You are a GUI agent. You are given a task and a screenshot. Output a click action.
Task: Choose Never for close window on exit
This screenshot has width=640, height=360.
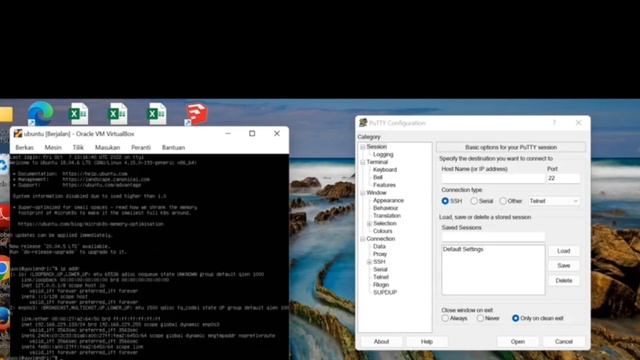[480, 318]
